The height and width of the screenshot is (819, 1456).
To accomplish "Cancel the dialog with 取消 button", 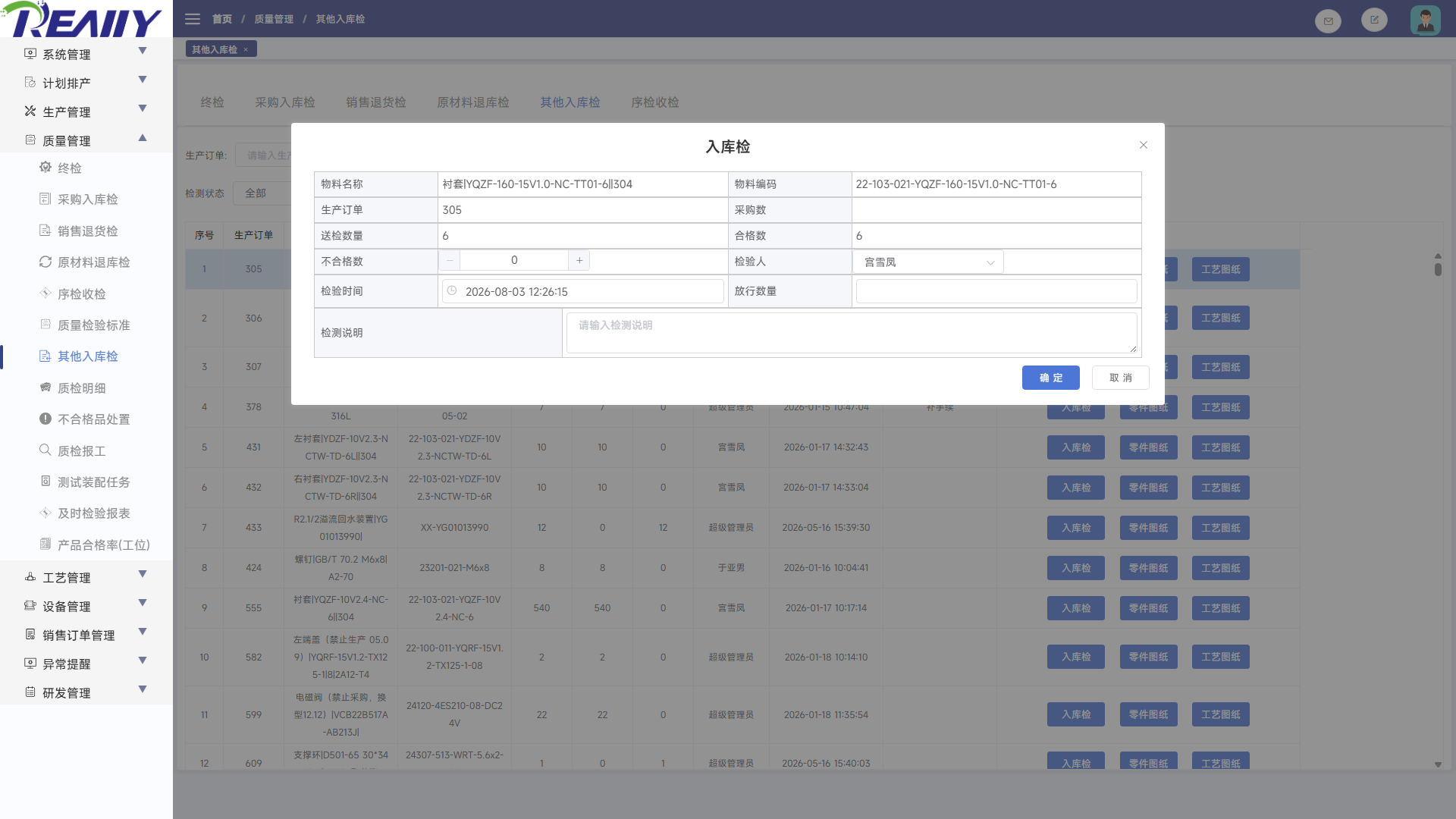I will pyautogui.click(x=1120, y=378).
